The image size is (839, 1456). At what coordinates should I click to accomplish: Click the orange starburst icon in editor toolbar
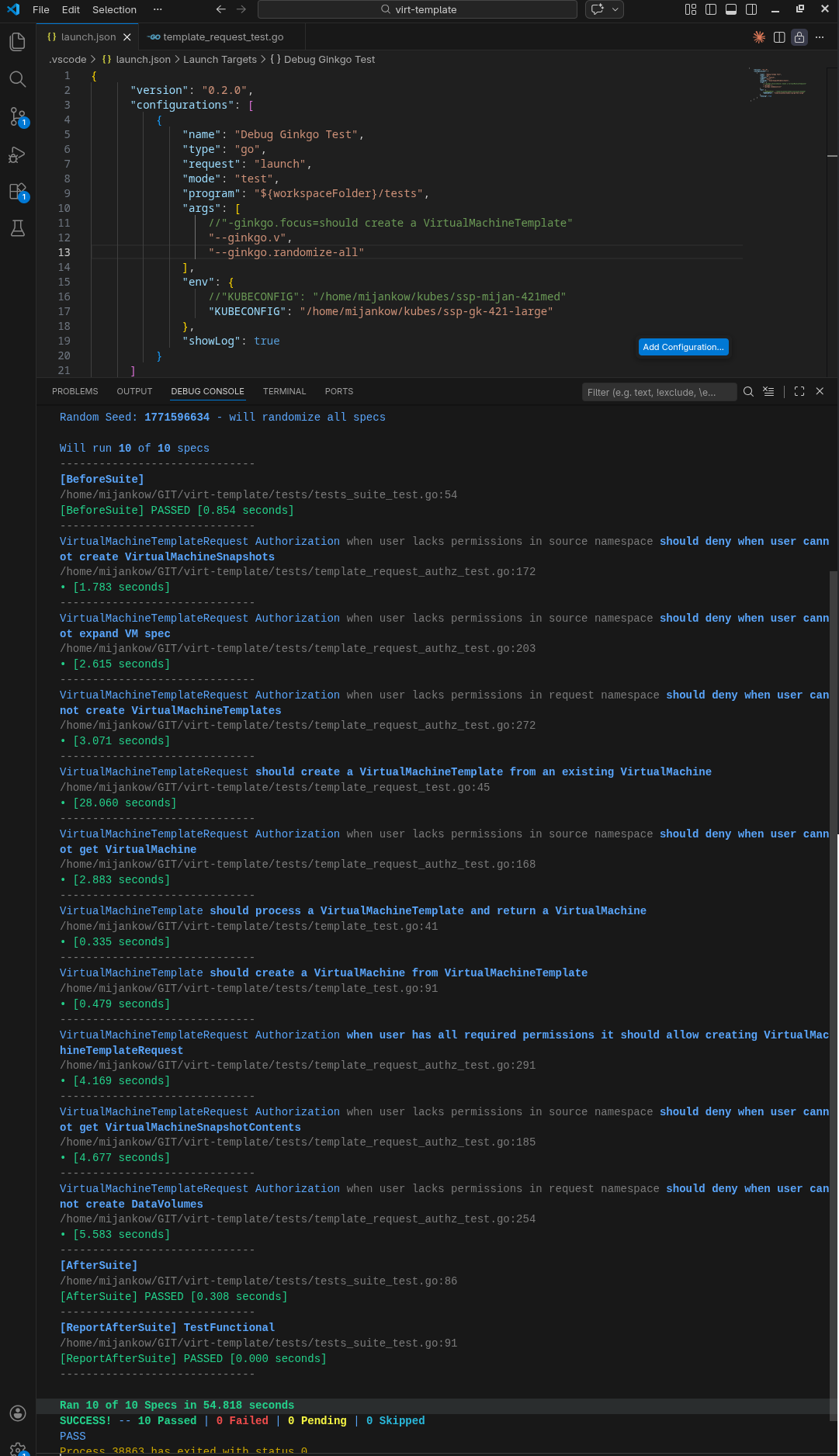(759, 37)
